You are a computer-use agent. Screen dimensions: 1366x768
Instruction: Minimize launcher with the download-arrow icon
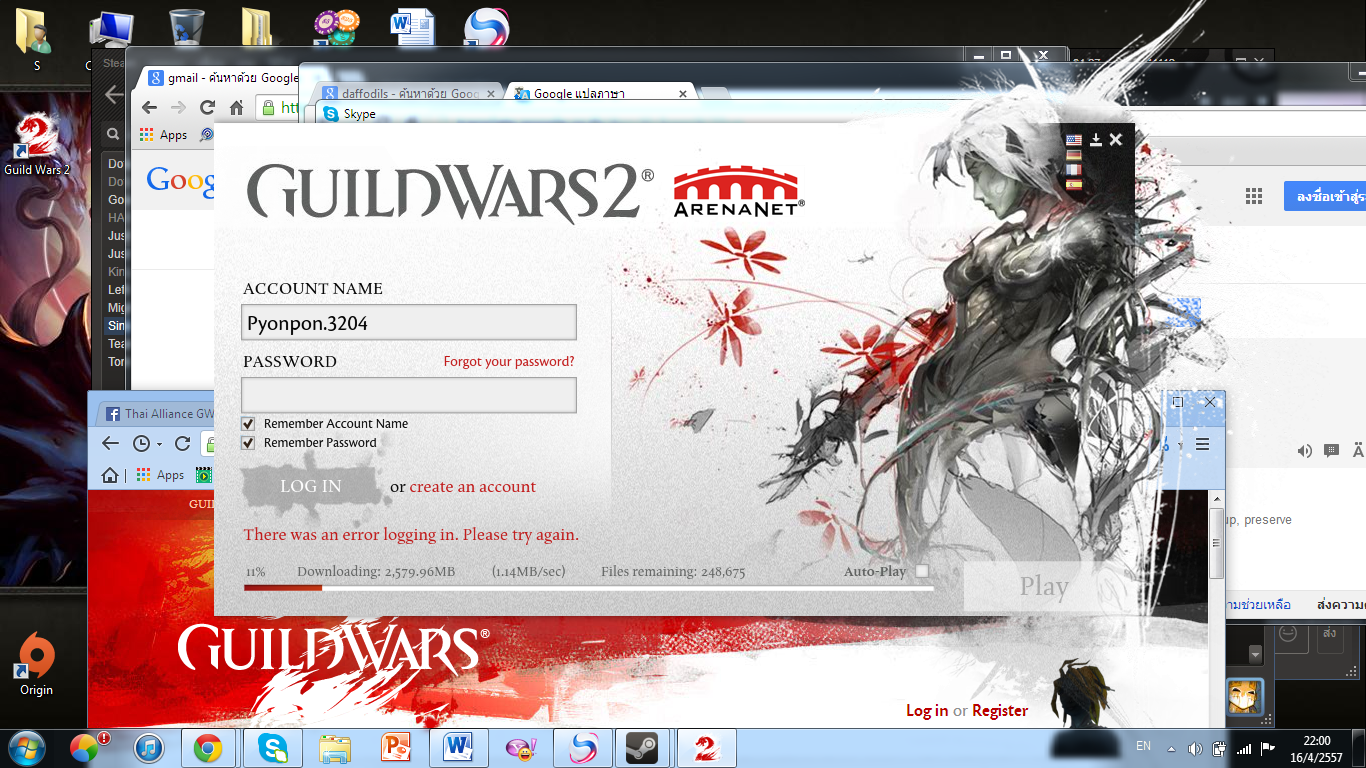1096,140
